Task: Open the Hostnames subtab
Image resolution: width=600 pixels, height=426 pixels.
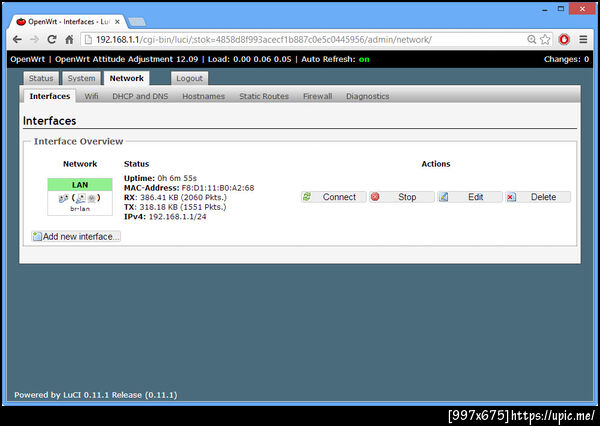Action: (204, 96)
